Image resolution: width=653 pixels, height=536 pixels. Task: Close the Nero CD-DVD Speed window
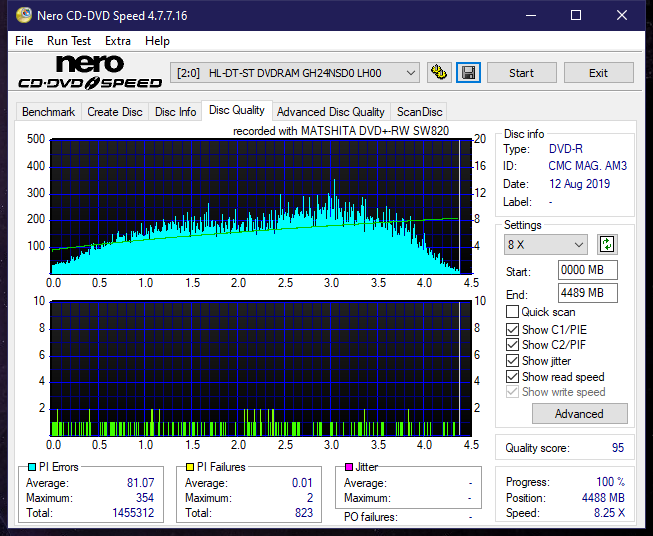coord(622,15)
